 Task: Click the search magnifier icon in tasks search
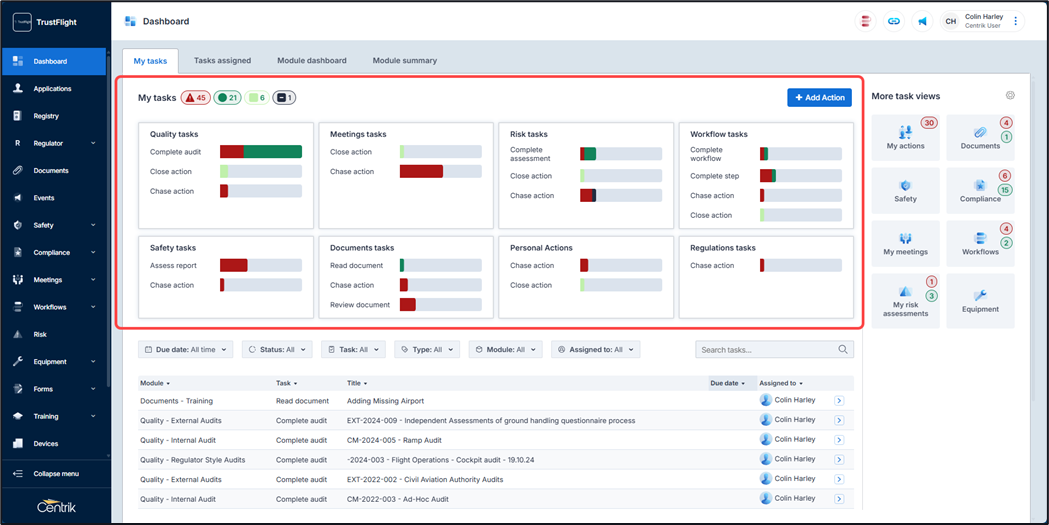tap(843, 350)
